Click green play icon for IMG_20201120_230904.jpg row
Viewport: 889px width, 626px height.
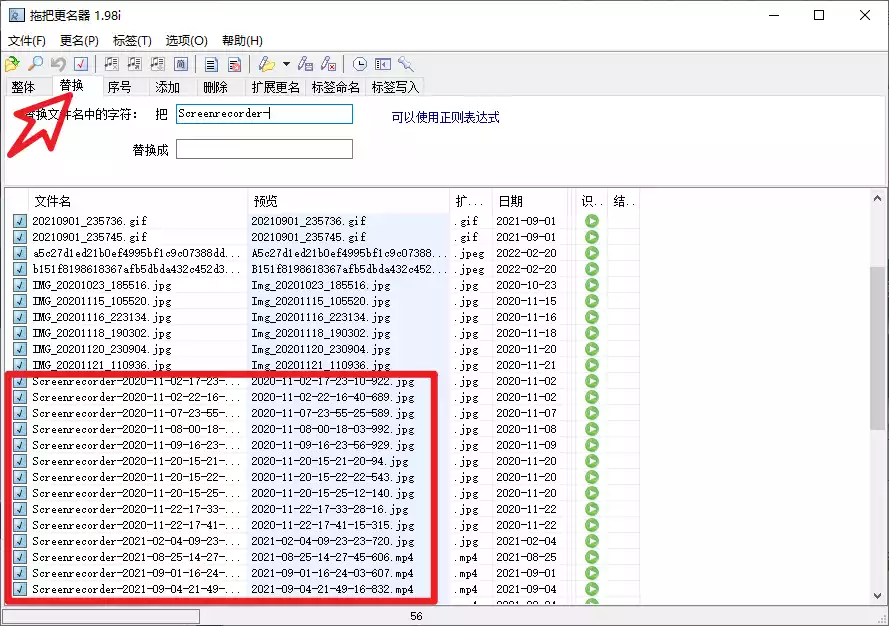click(591, 349)
